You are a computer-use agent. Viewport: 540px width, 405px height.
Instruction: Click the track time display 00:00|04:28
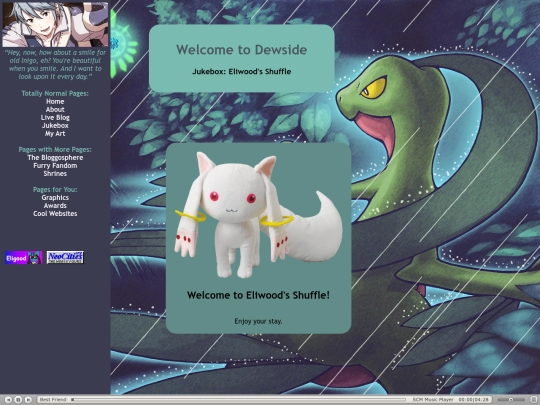point(474,399)
